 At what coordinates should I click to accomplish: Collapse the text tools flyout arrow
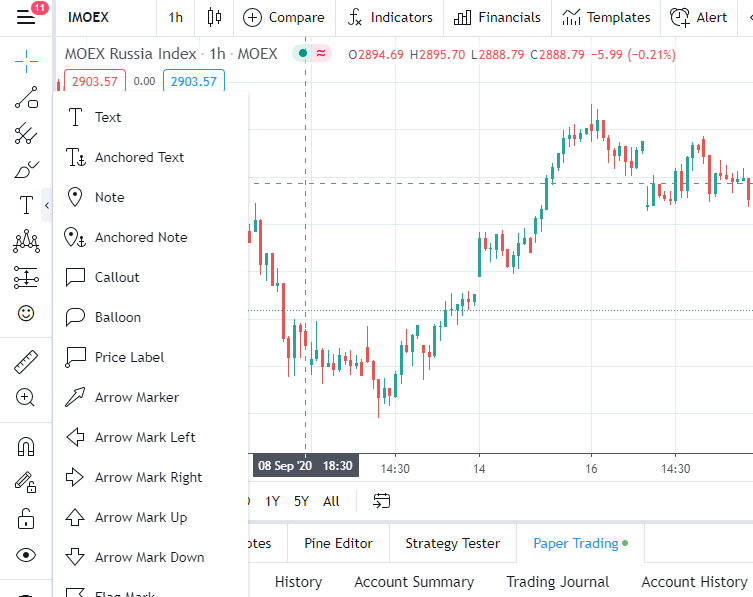click(x=46, y=206)
